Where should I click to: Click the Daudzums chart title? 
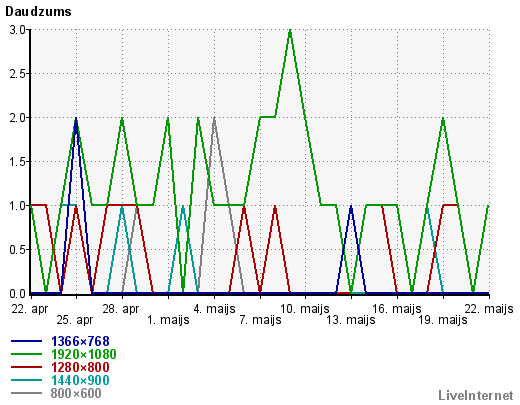38,11
